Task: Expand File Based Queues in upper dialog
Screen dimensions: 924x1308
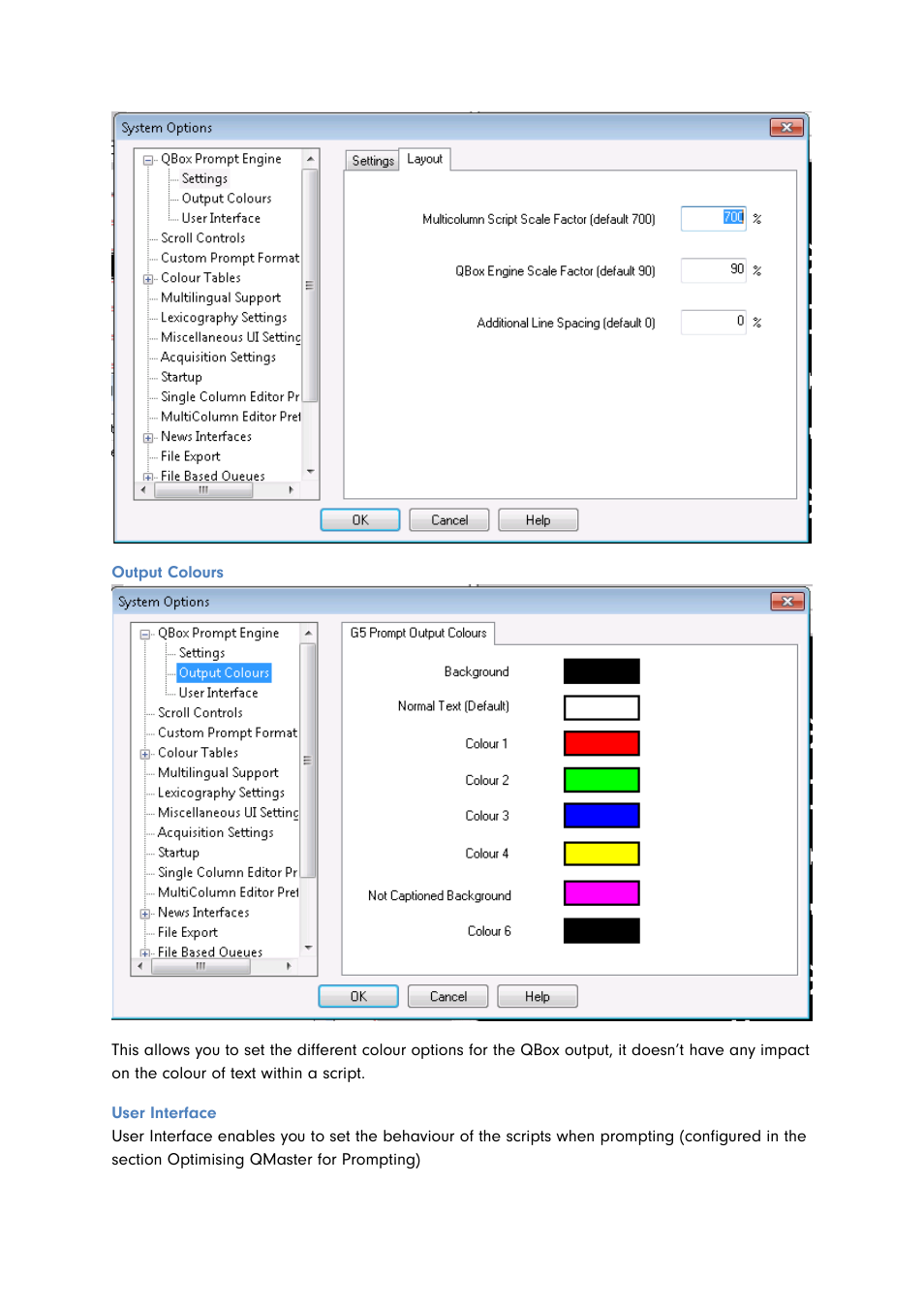Action: click(x=148, y=477)
